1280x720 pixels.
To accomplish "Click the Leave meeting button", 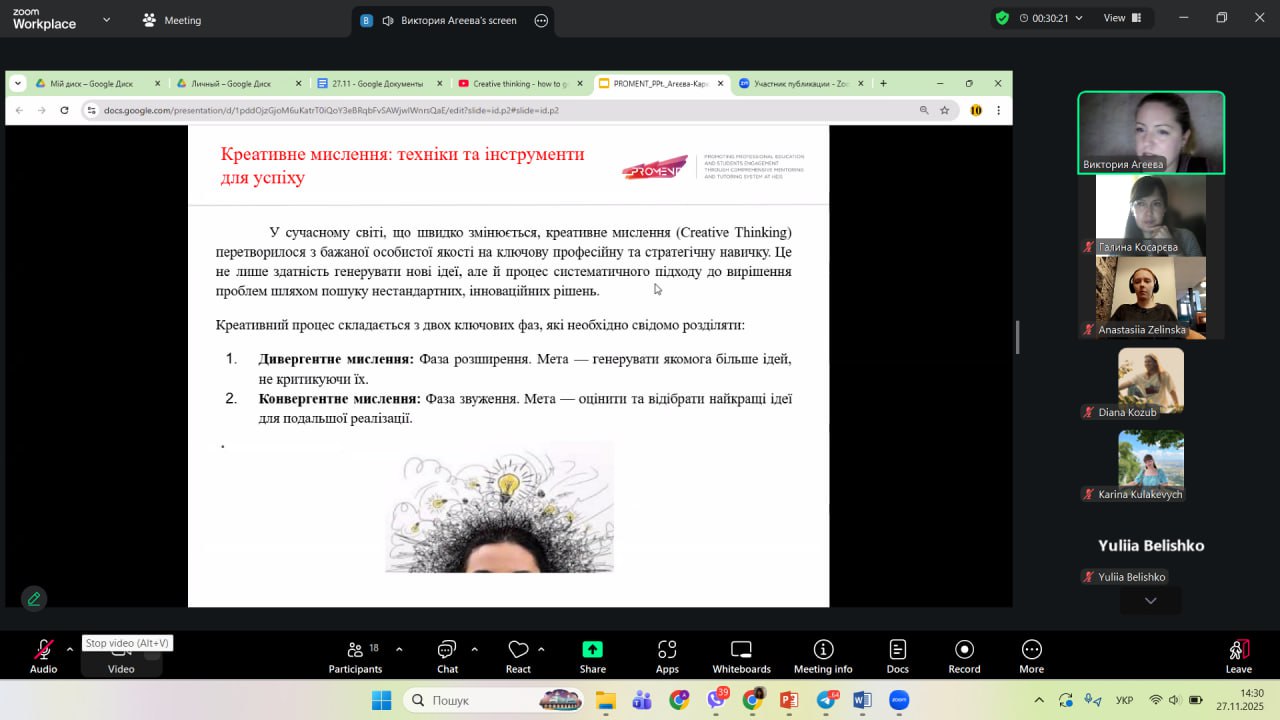I will (x=1238, y=656).
